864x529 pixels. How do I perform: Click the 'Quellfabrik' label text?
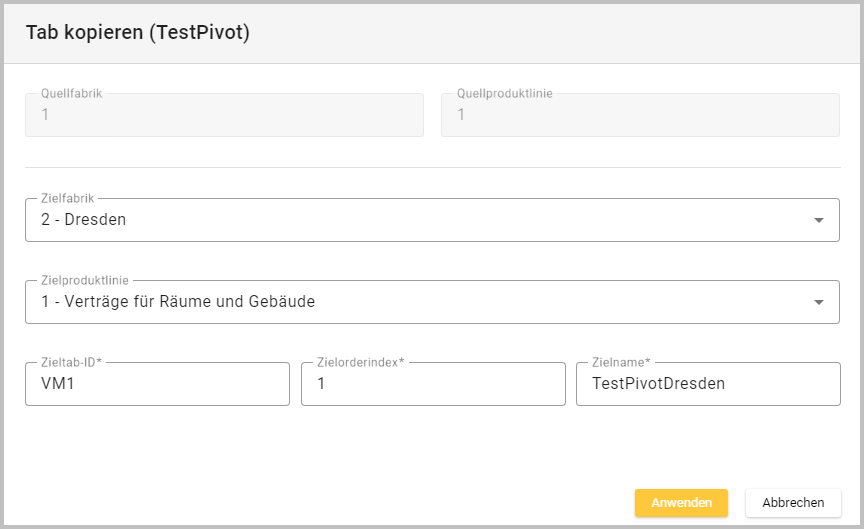[x=71, y=94]
